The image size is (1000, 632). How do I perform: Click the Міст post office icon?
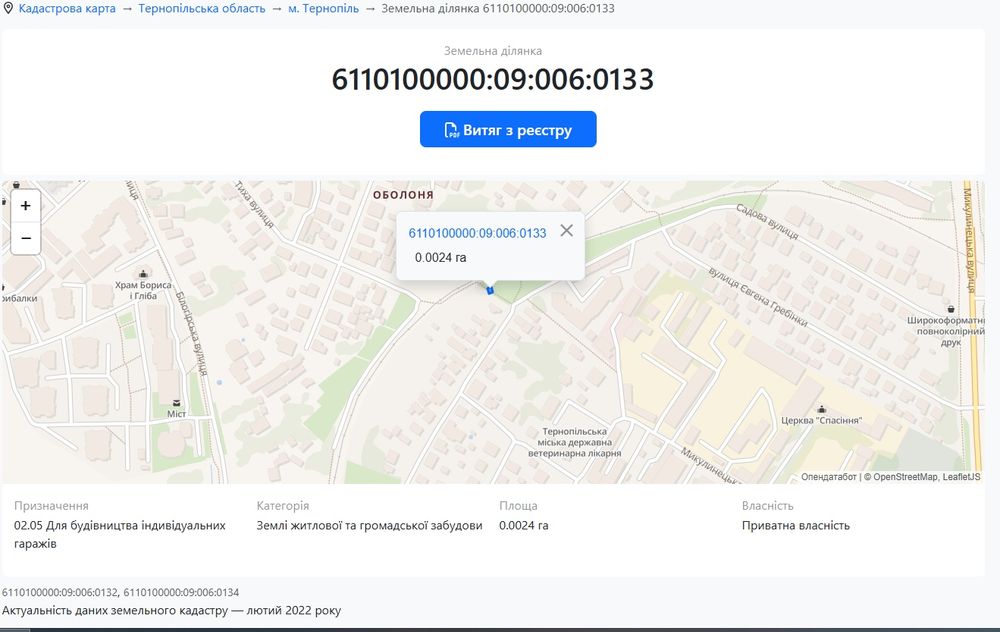coord(176,402)
